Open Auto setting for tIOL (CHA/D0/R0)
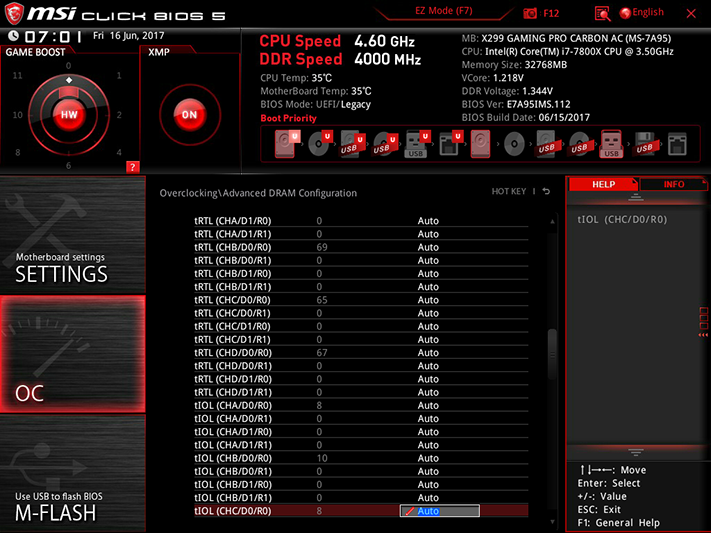 point(428,405)
